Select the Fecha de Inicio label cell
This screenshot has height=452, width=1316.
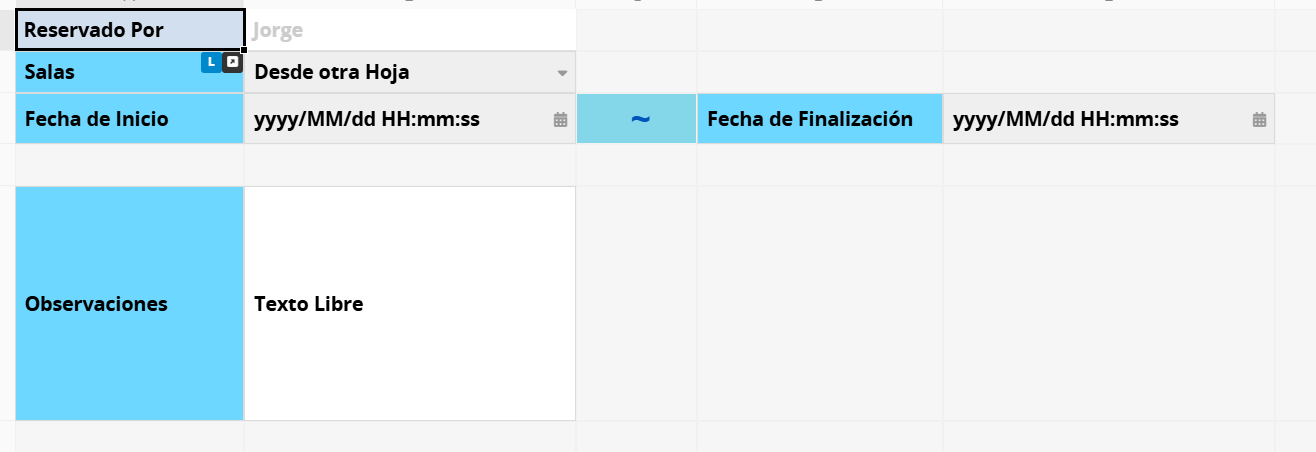tap(130, 119)
